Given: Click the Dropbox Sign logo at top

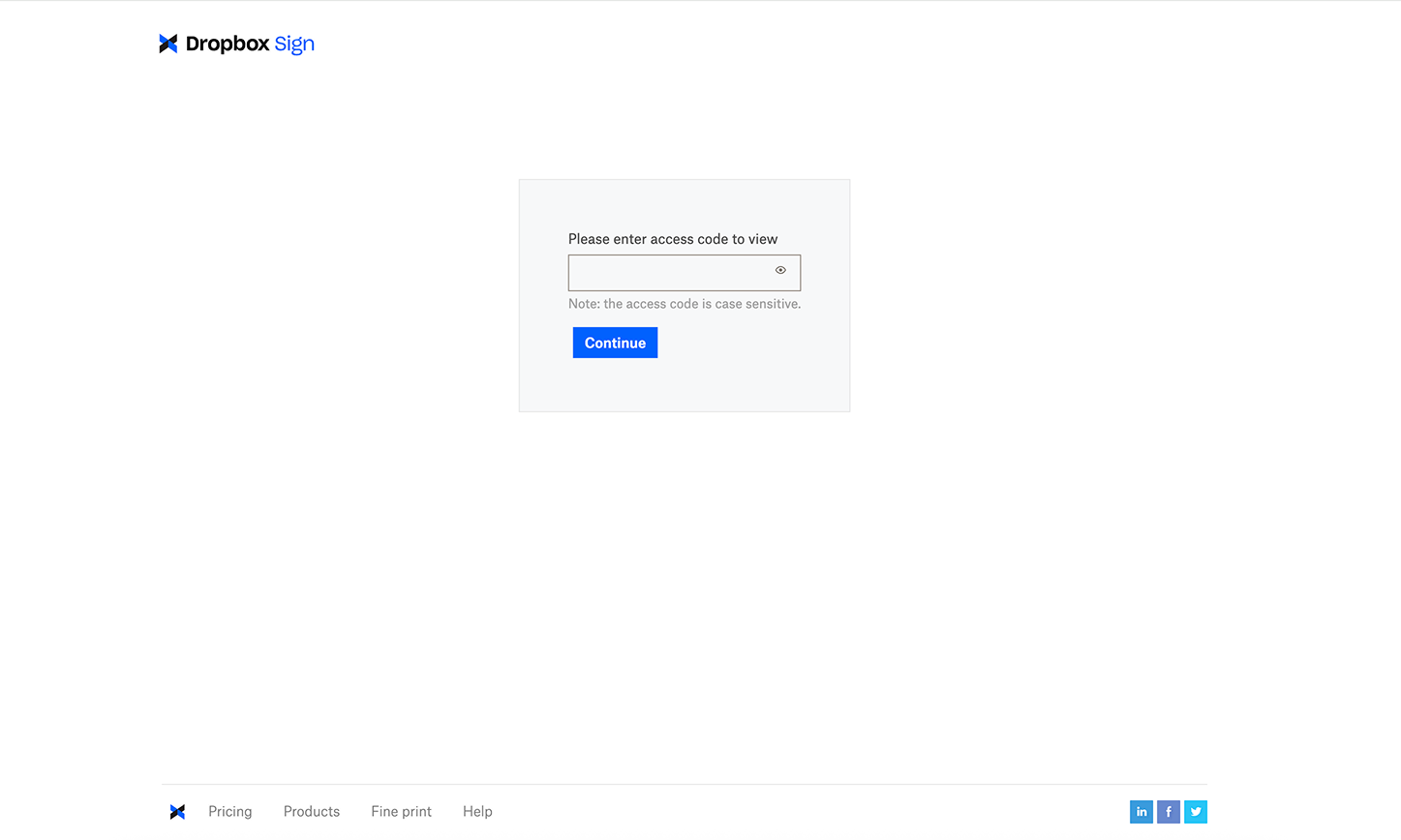Looking at the screenshot, I should pos(235,43).
